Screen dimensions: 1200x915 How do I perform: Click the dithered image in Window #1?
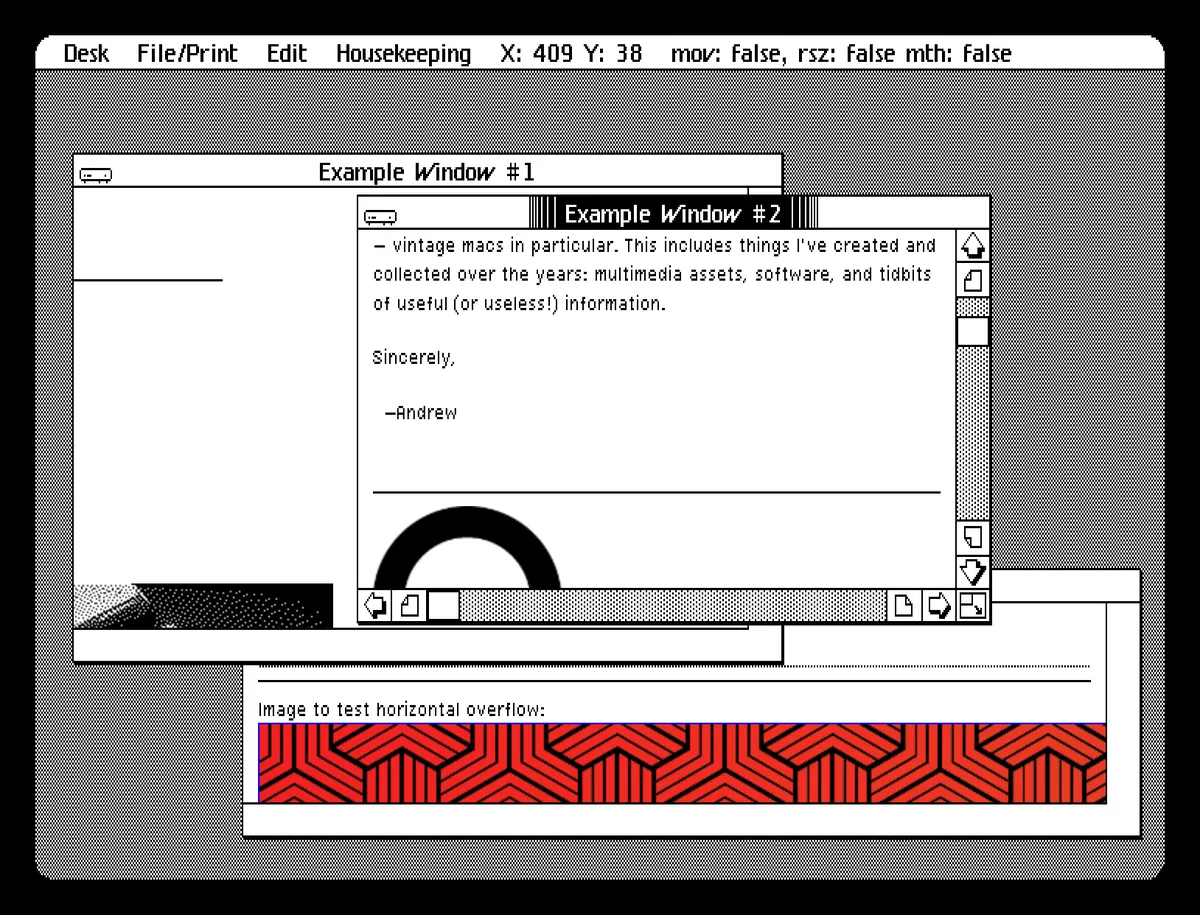click(x=202, y=606)
